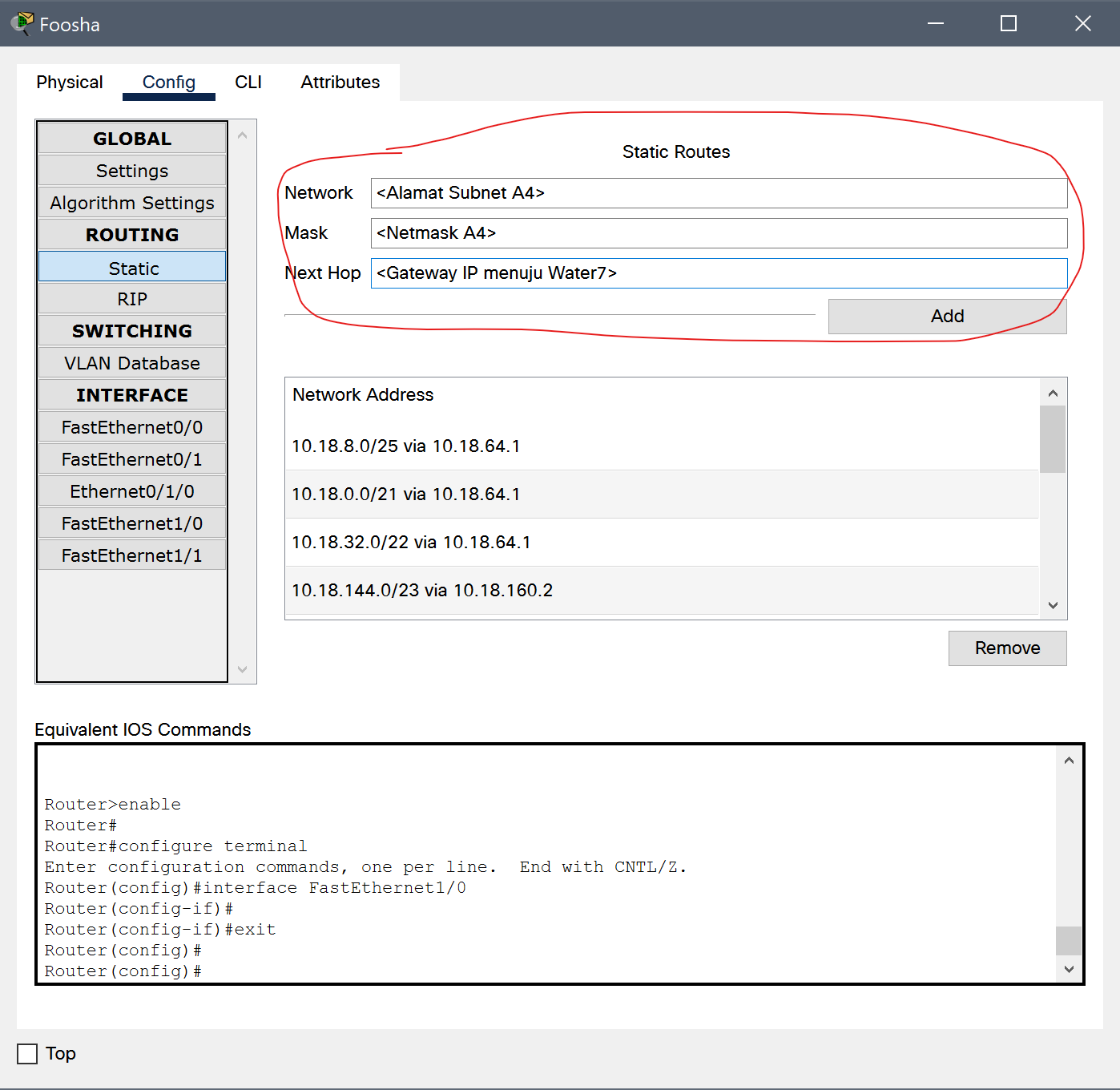The image size is (1120, 1090).
Task: Click route list scroll down arrow
Action: point(1053,605)
